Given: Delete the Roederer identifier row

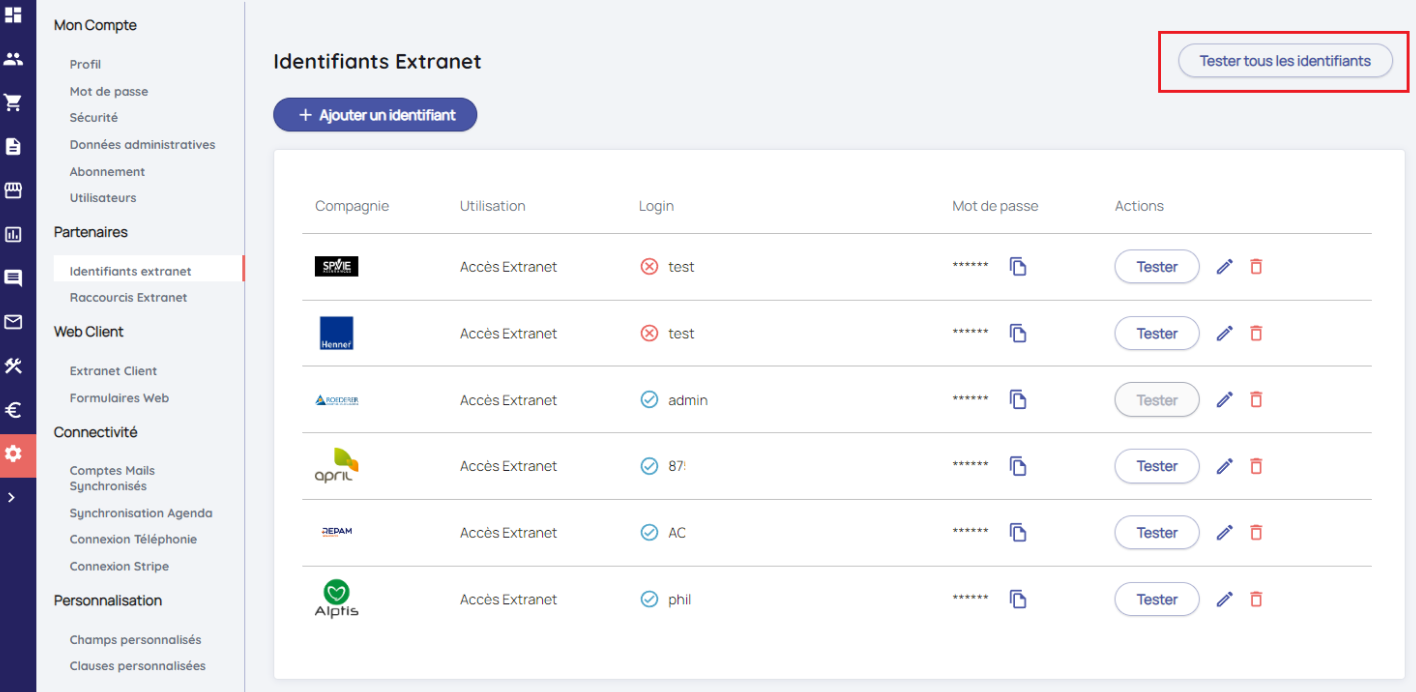Looking at the screenshot, I should click(1256, 400).
